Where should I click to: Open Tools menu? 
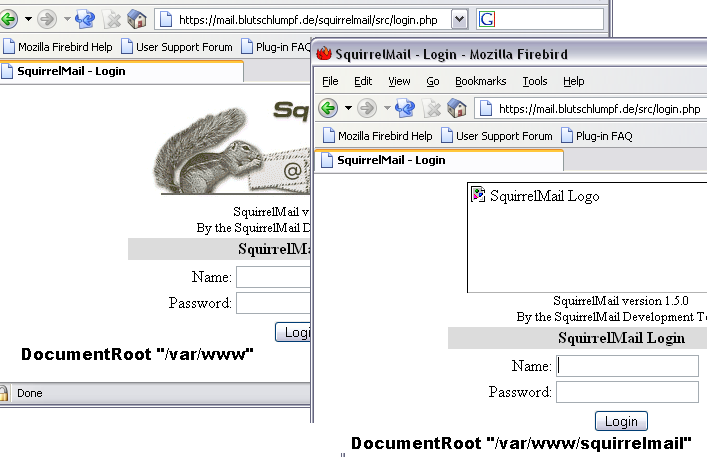pos(535,81)
